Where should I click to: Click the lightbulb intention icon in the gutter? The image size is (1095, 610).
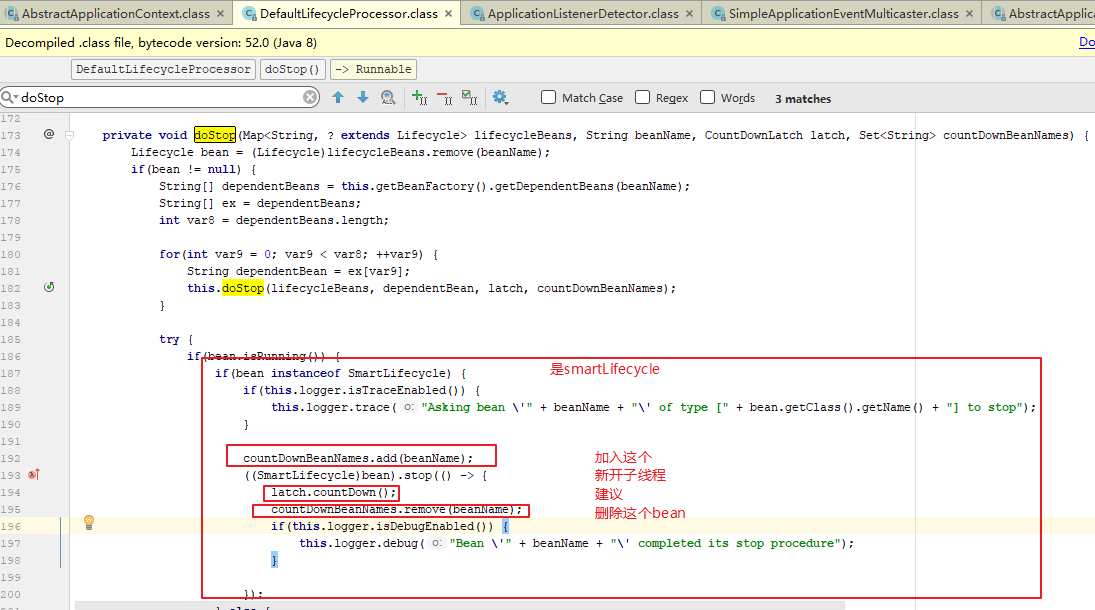click(x=88, y=522)
